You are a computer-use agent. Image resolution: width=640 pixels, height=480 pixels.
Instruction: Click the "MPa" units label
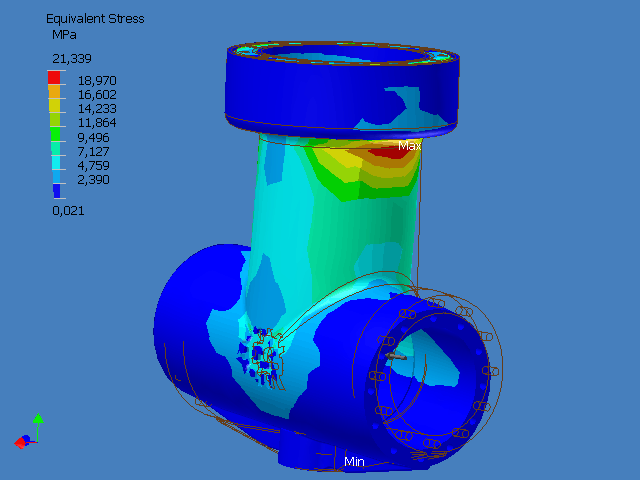click(x=64, y=35)
